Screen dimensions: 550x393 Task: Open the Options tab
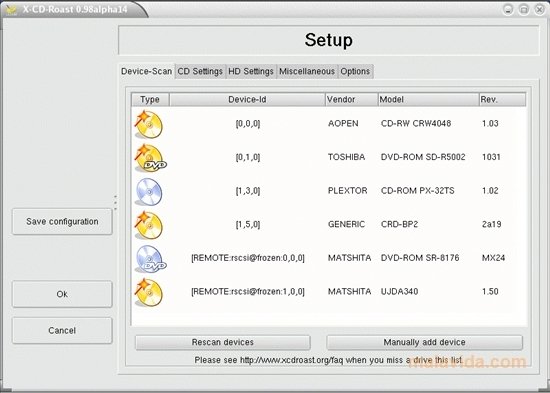(355, 71)
